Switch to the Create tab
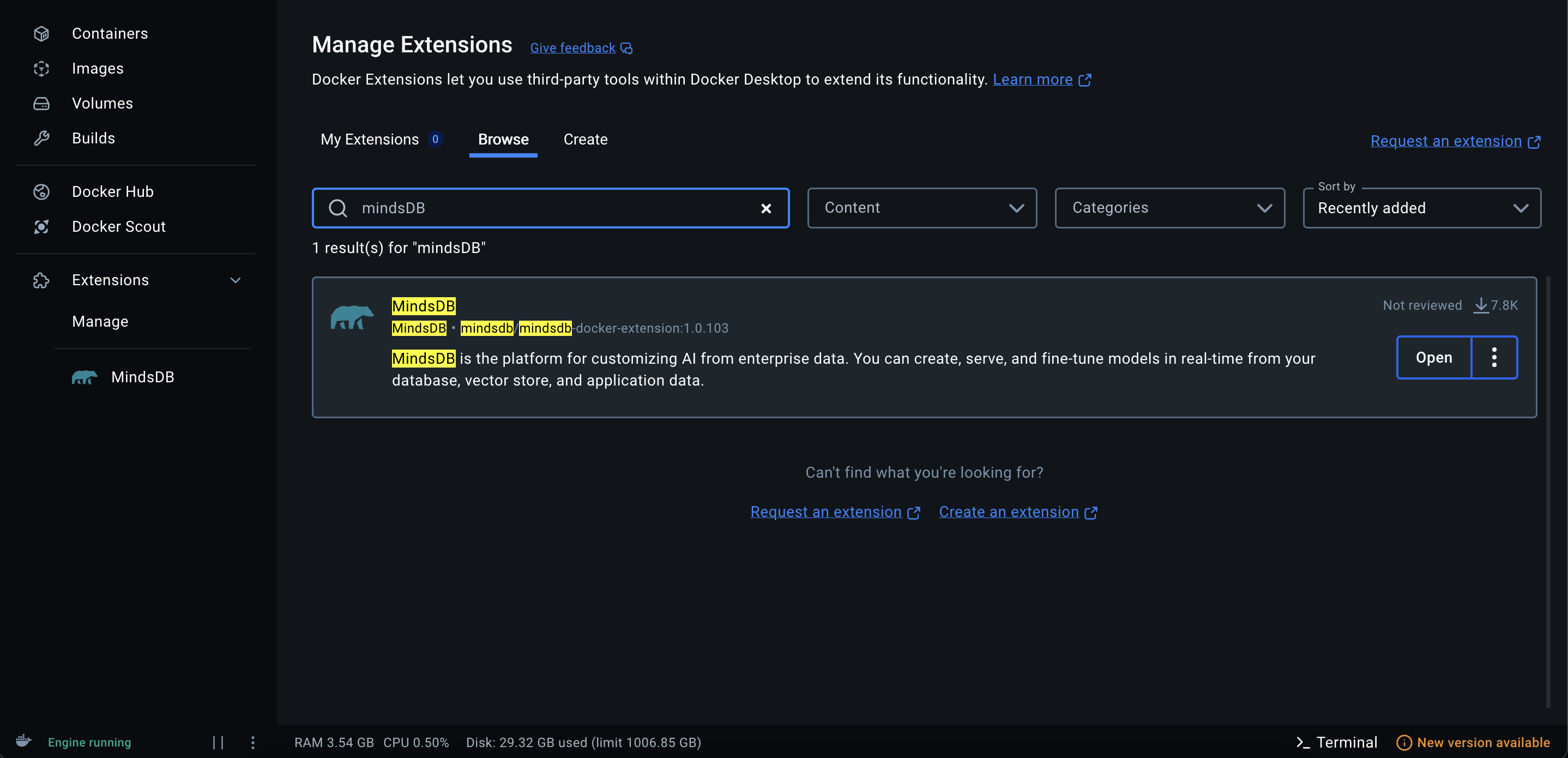The image size is (1568, 758). 585,140
